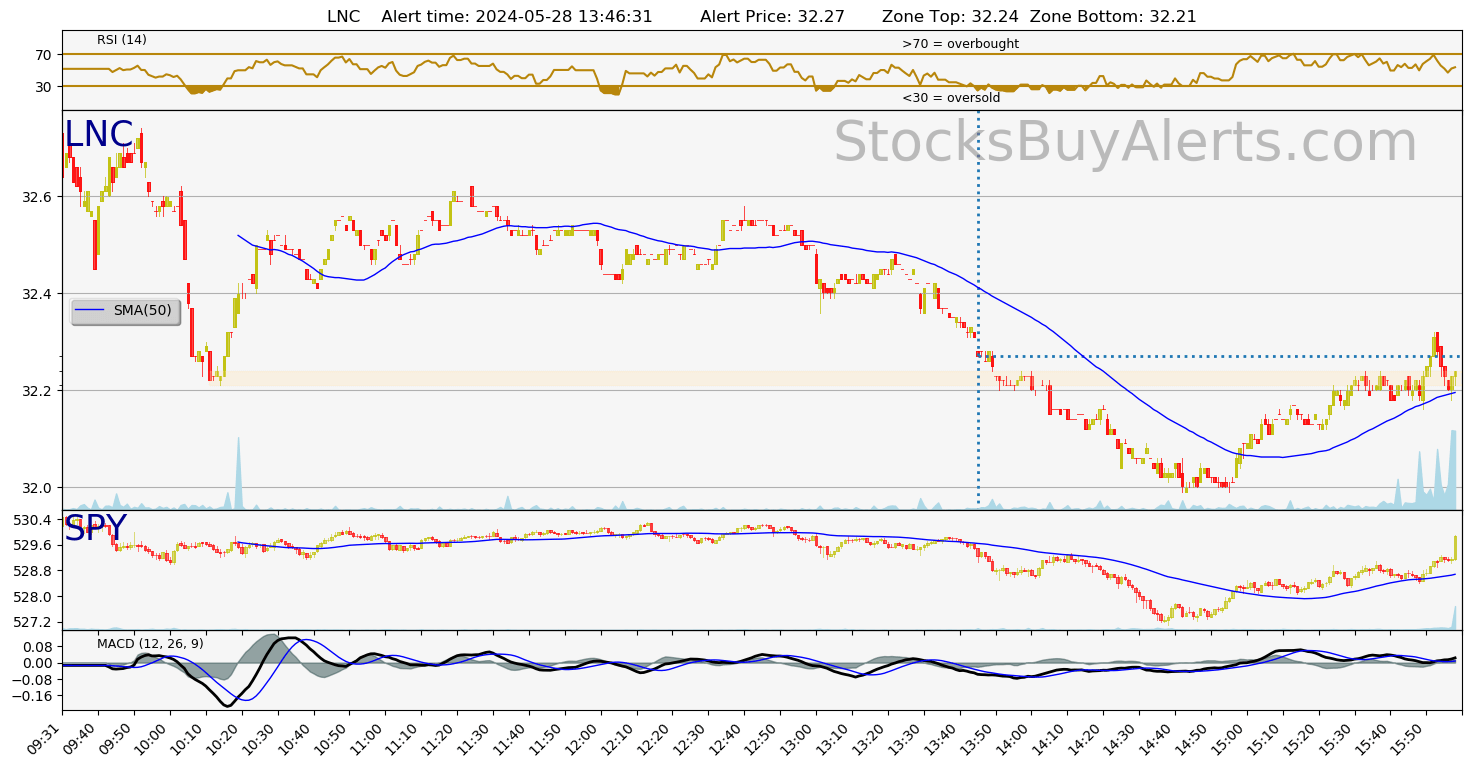Click 'Alert Price: 32.27' in the title
Viewport: 1477px width, 768px height.
(x=772, y=17)
